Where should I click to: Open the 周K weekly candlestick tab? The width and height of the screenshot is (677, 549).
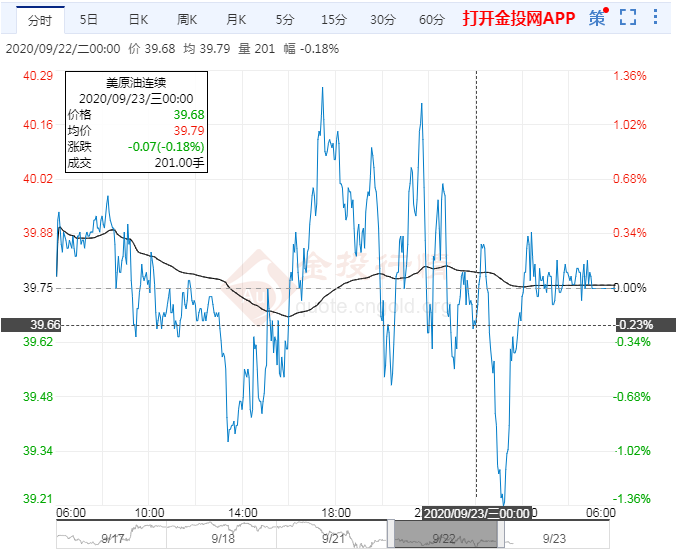click(187, 19)
